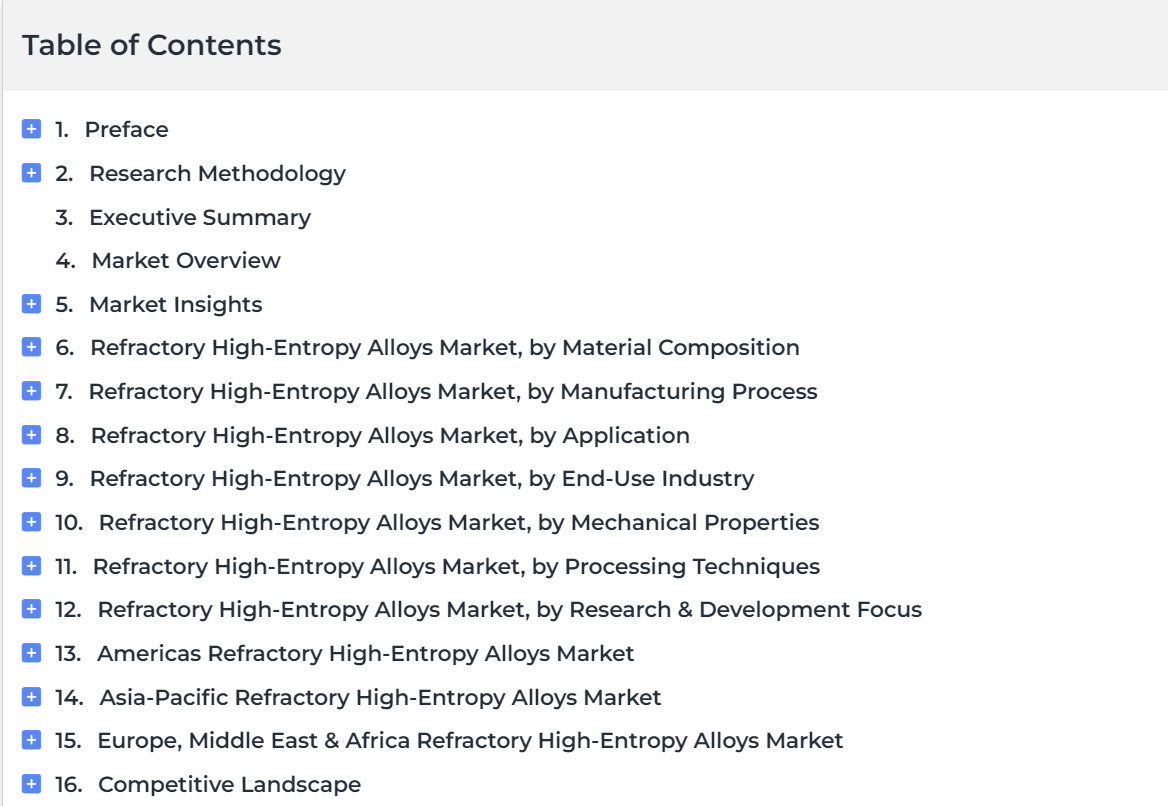The image size is (1168, 806).
Task: Click plus icon next to by Application
Action: click(31, 435)
